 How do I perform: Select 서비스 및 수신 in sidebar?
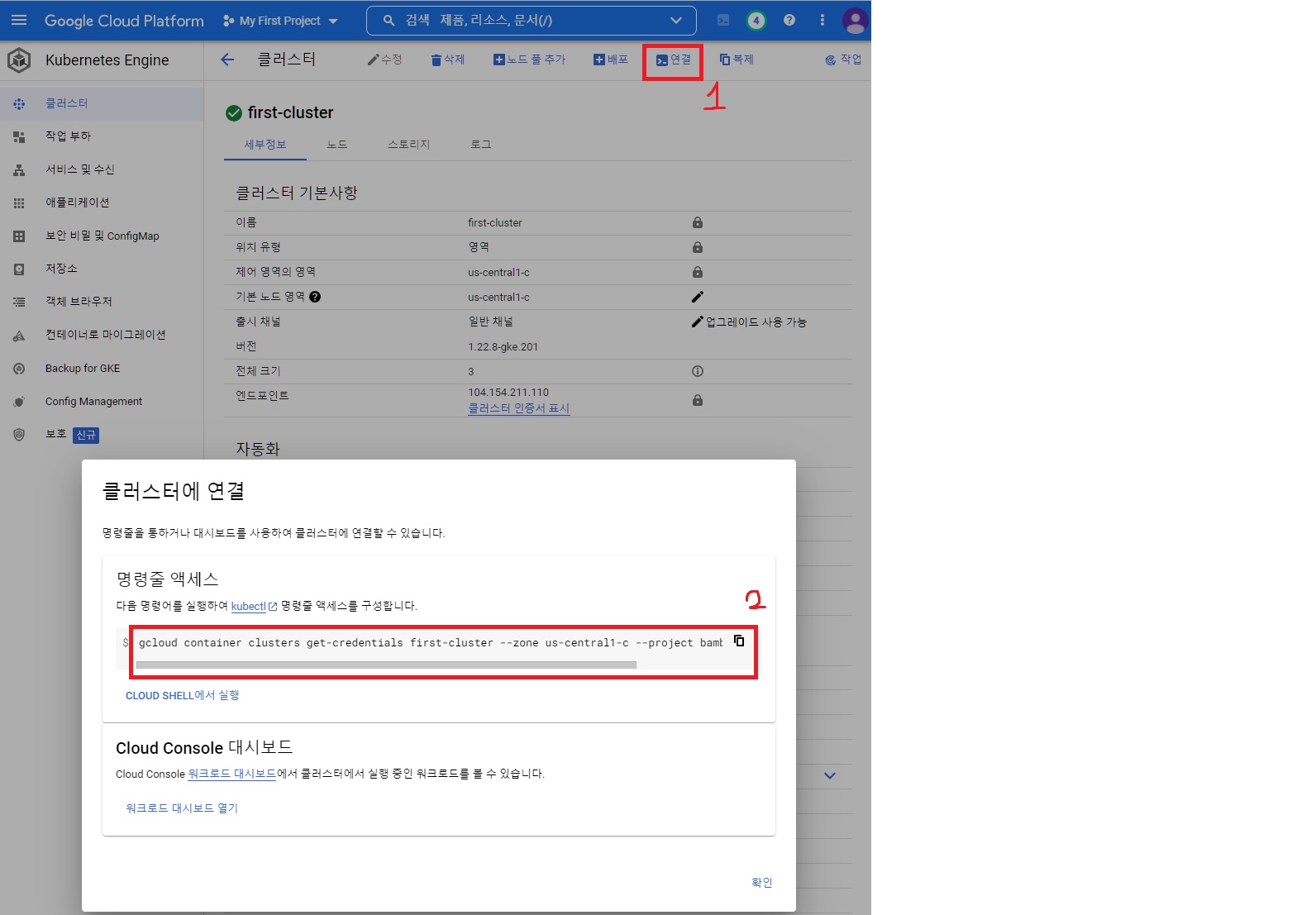[102, 169]
